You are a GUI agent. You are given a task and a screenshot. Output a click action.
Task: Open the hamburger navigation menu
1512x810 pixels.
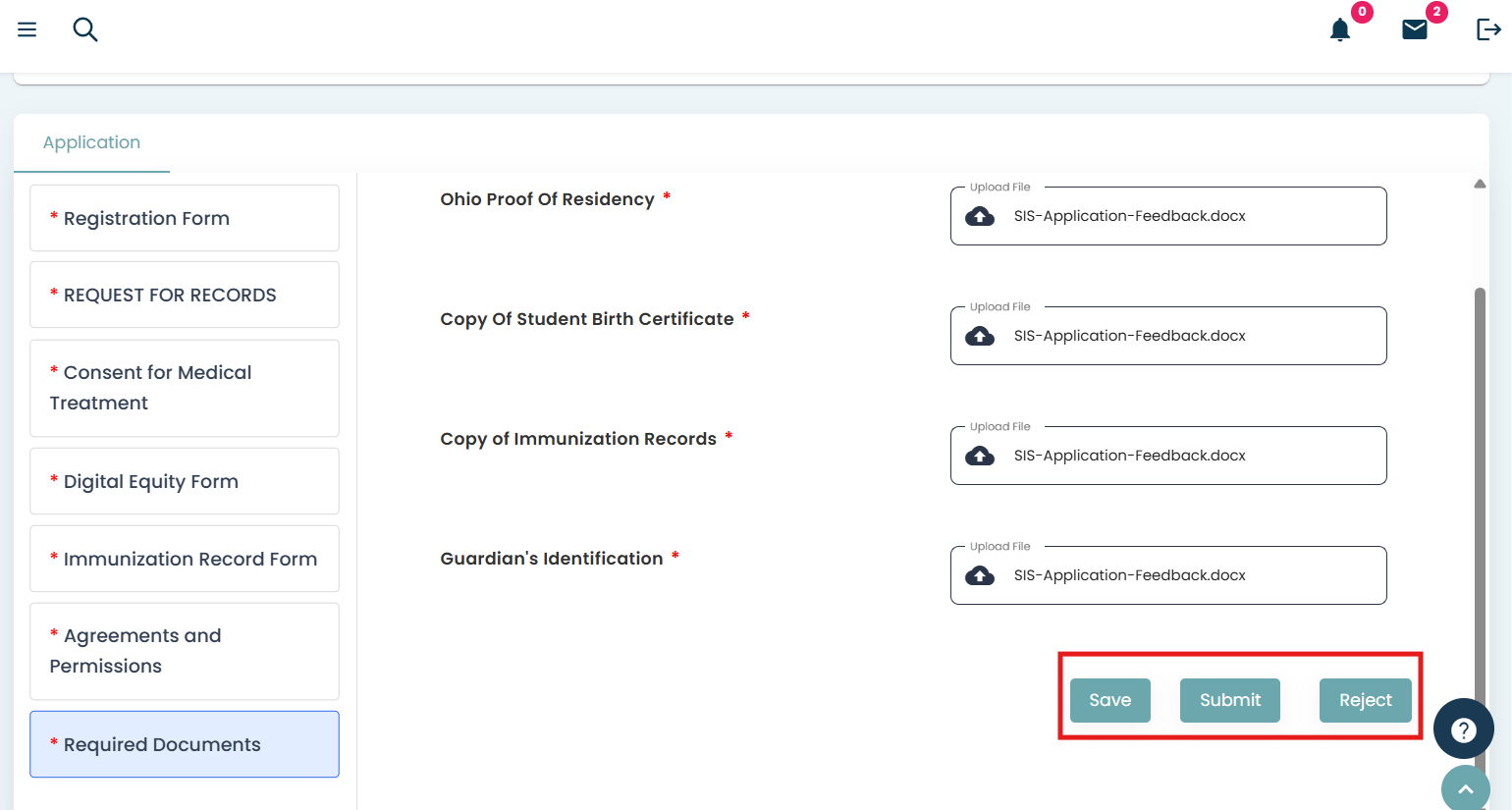[x=27, y=29]
